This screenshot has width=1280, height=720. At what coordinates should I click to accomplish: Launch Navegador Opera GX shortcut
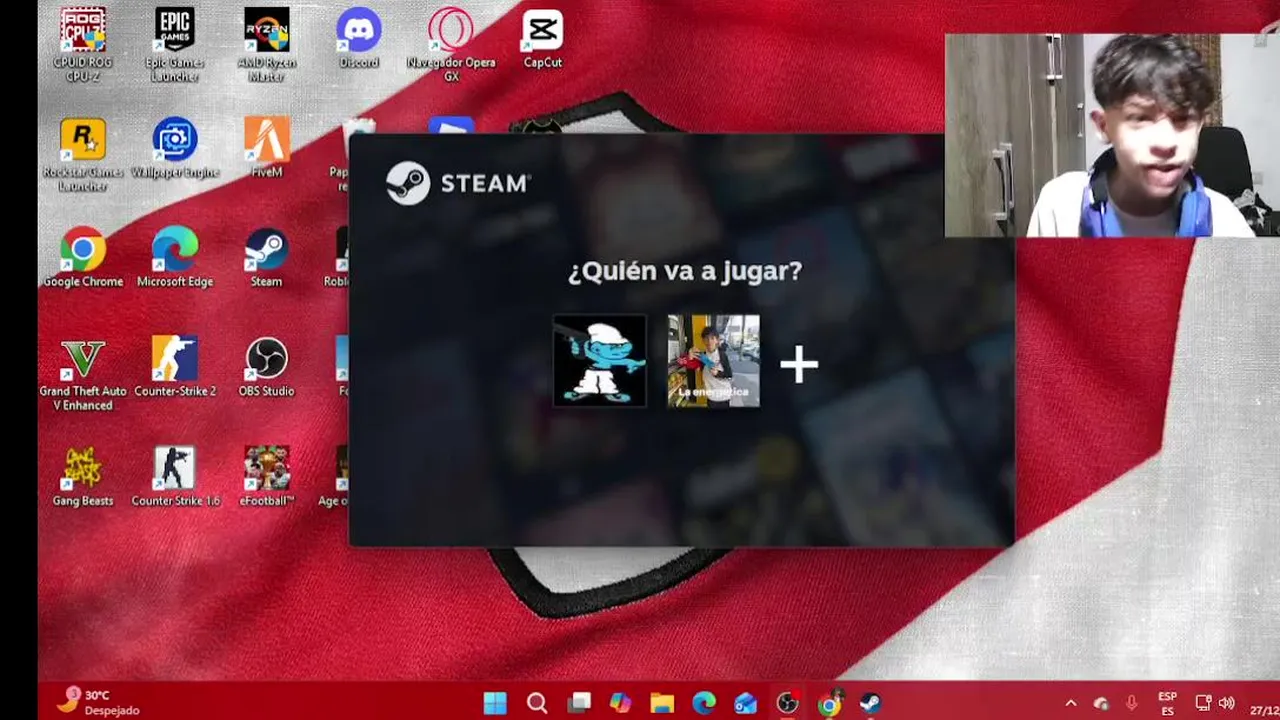tap(451, 45)
